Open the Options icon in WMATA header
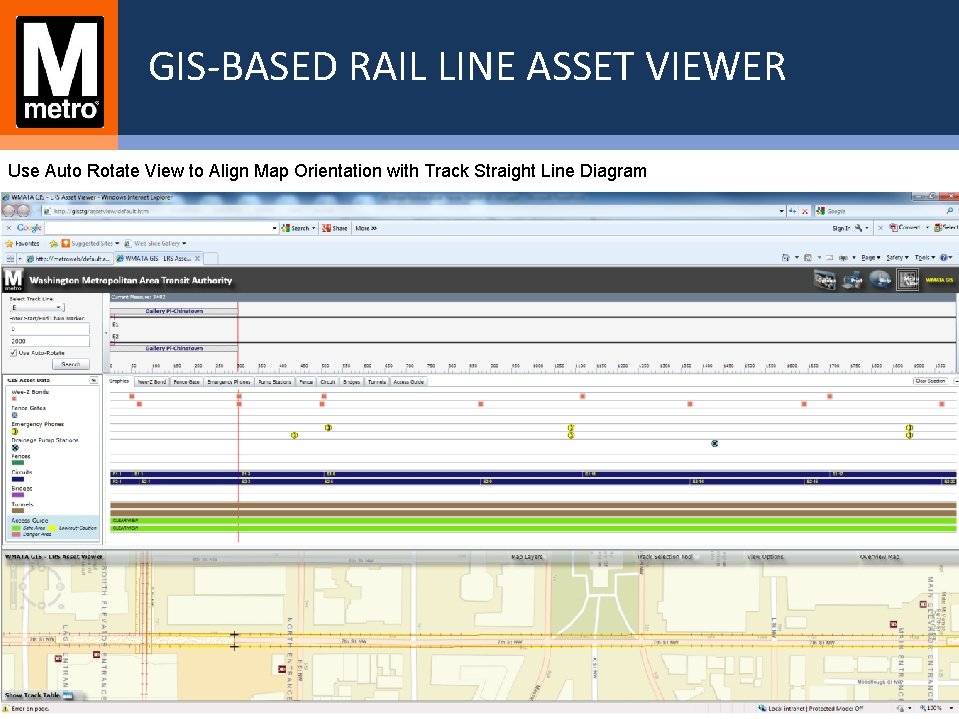 click(824, 280)
